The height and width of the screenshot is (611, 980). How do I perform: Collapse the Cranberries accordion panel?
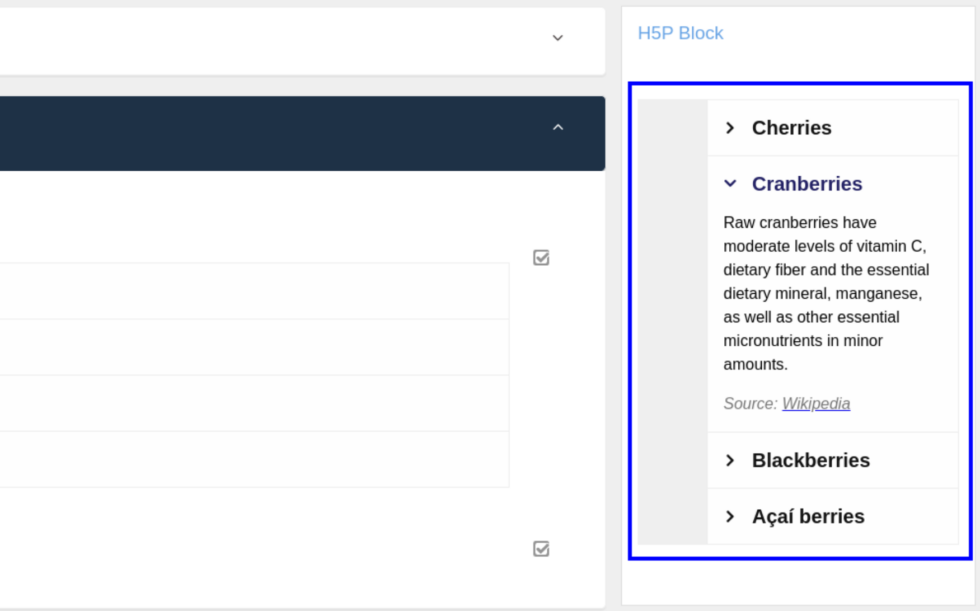pyautogui.click(x=807, y=184)
